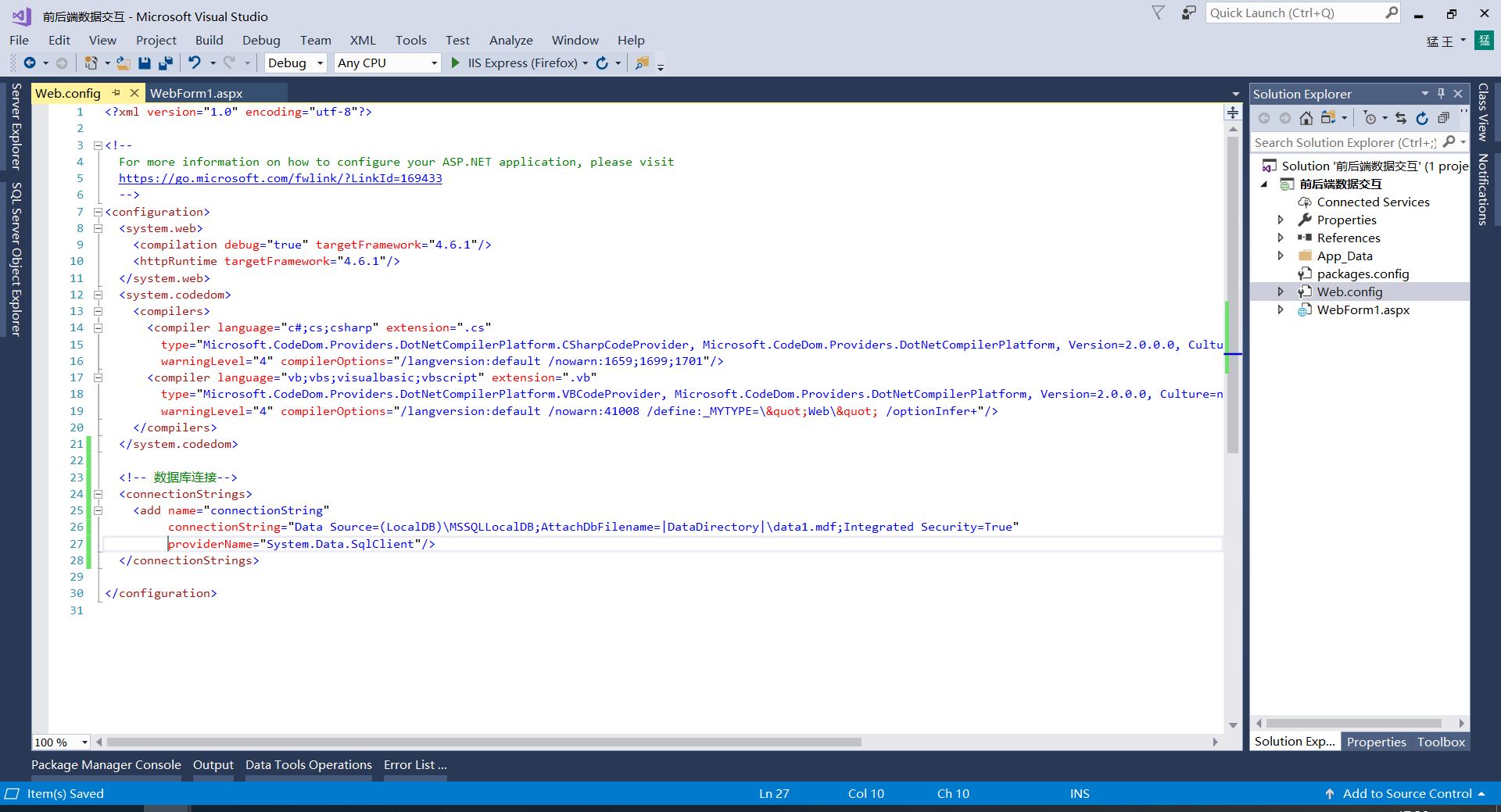
Task: Open the XML menu
Action: 363,41
